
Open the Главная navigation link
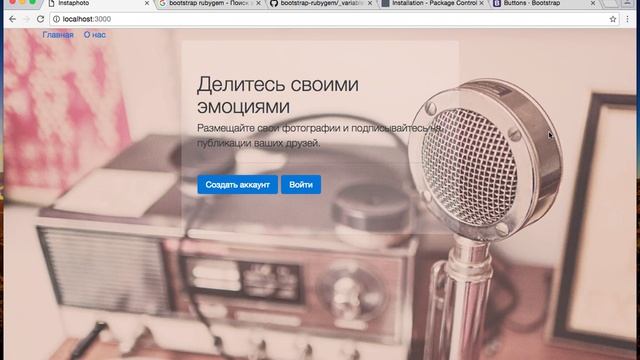click(58, 35)
